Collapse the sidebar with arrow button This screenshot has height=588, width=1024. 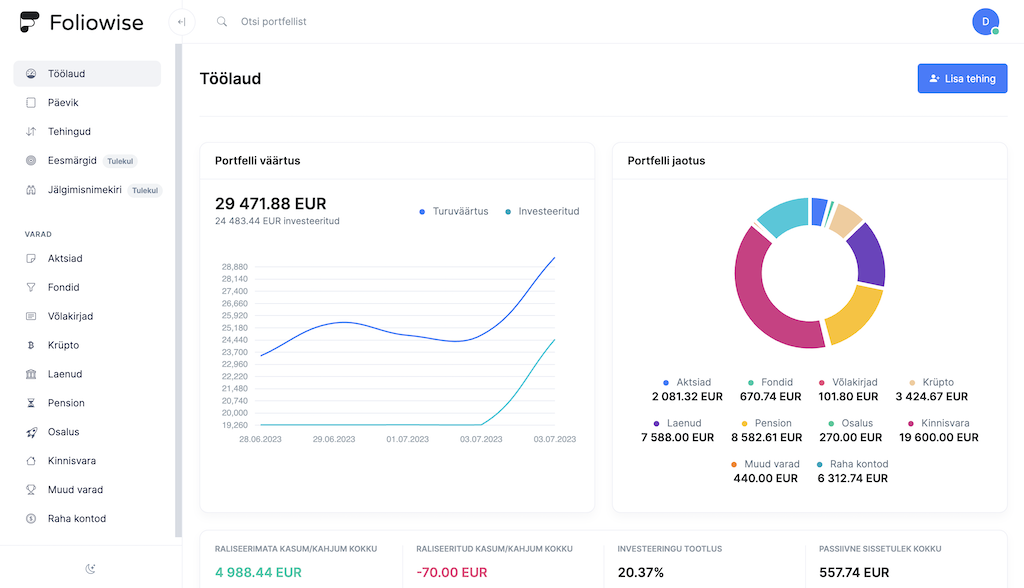point(181,22)
